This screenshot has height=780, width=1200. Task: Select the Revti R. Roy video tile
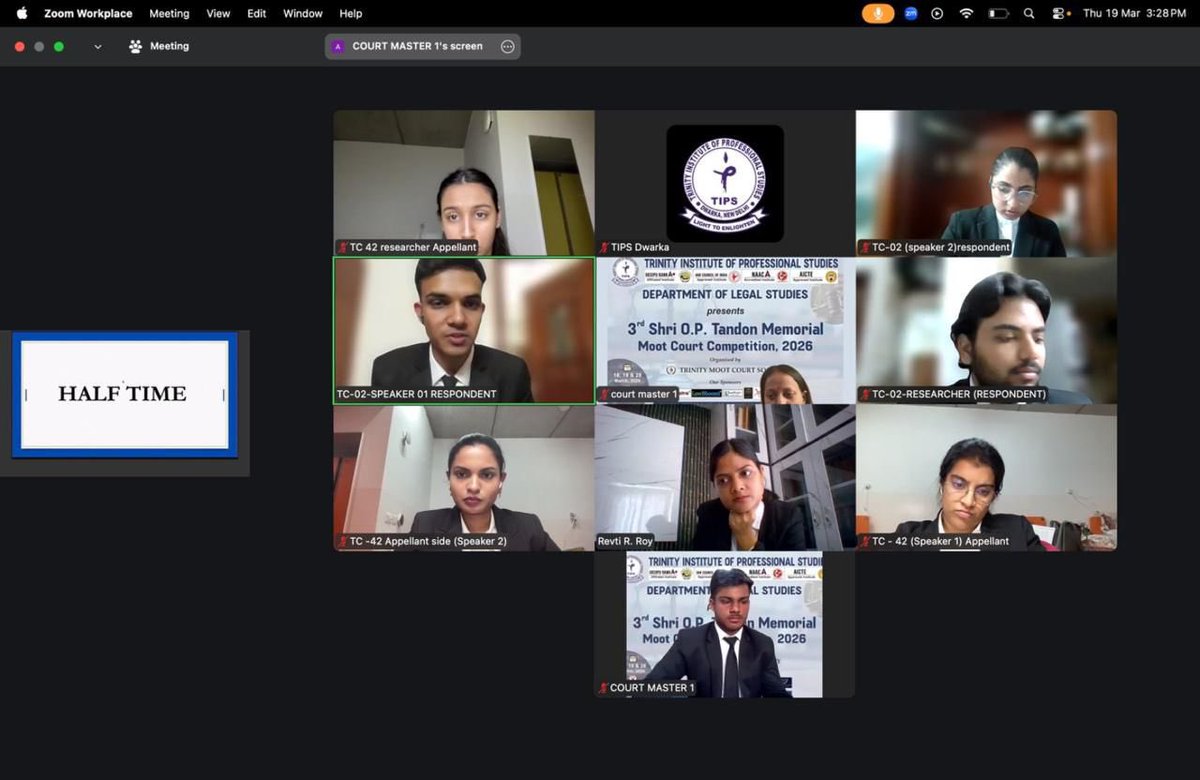(725, 477)
